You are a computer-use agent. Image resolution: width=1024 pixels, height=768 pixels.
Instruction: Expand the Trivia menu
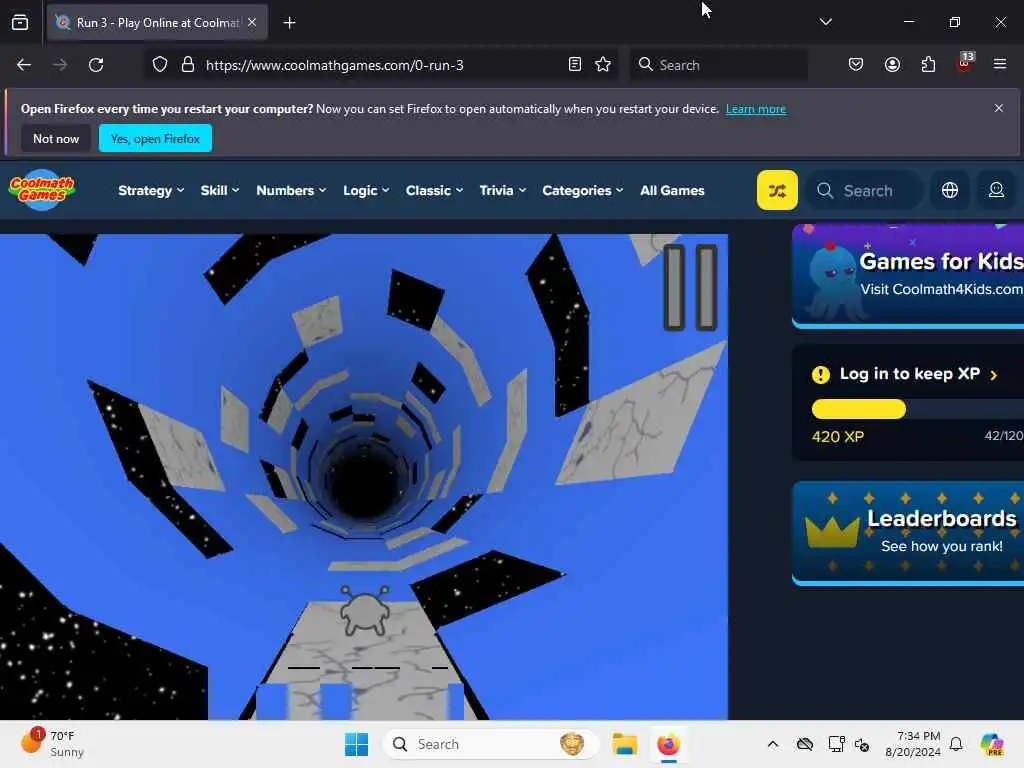502,191
